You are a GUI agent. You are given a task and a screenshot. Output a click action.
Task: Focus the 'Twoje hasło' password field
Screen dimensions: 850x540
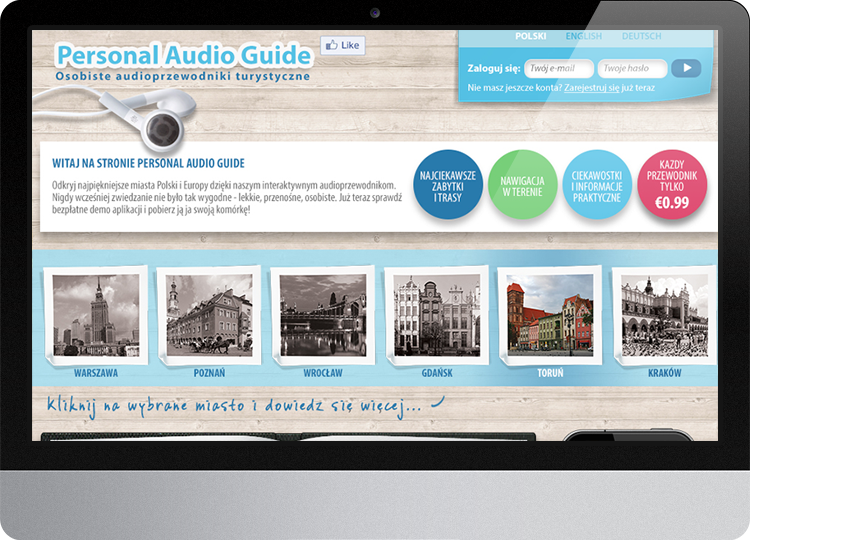pos(631,69)
